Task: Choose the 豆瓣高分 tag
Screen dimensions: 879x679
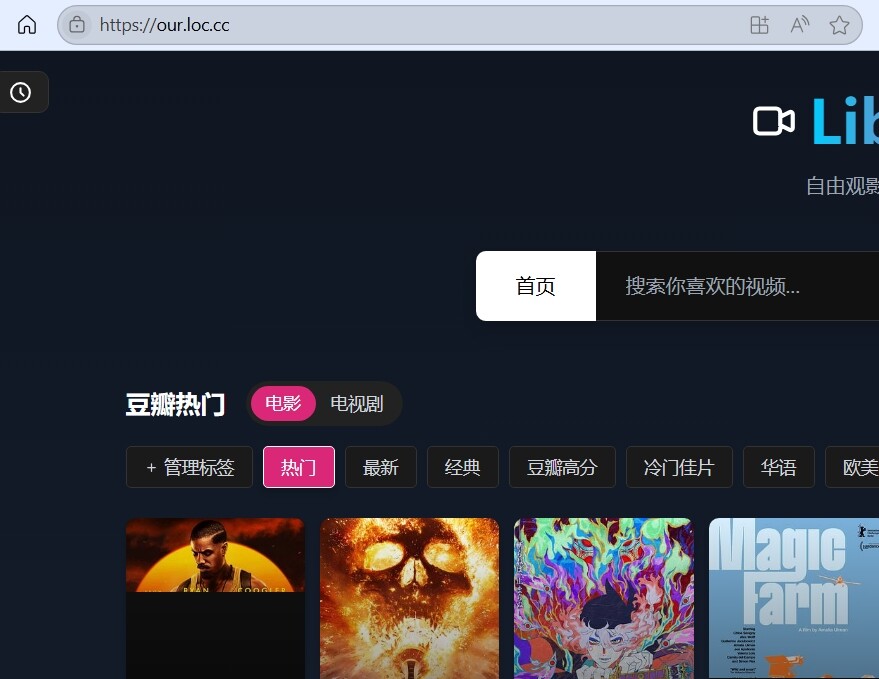Action: 562,467
